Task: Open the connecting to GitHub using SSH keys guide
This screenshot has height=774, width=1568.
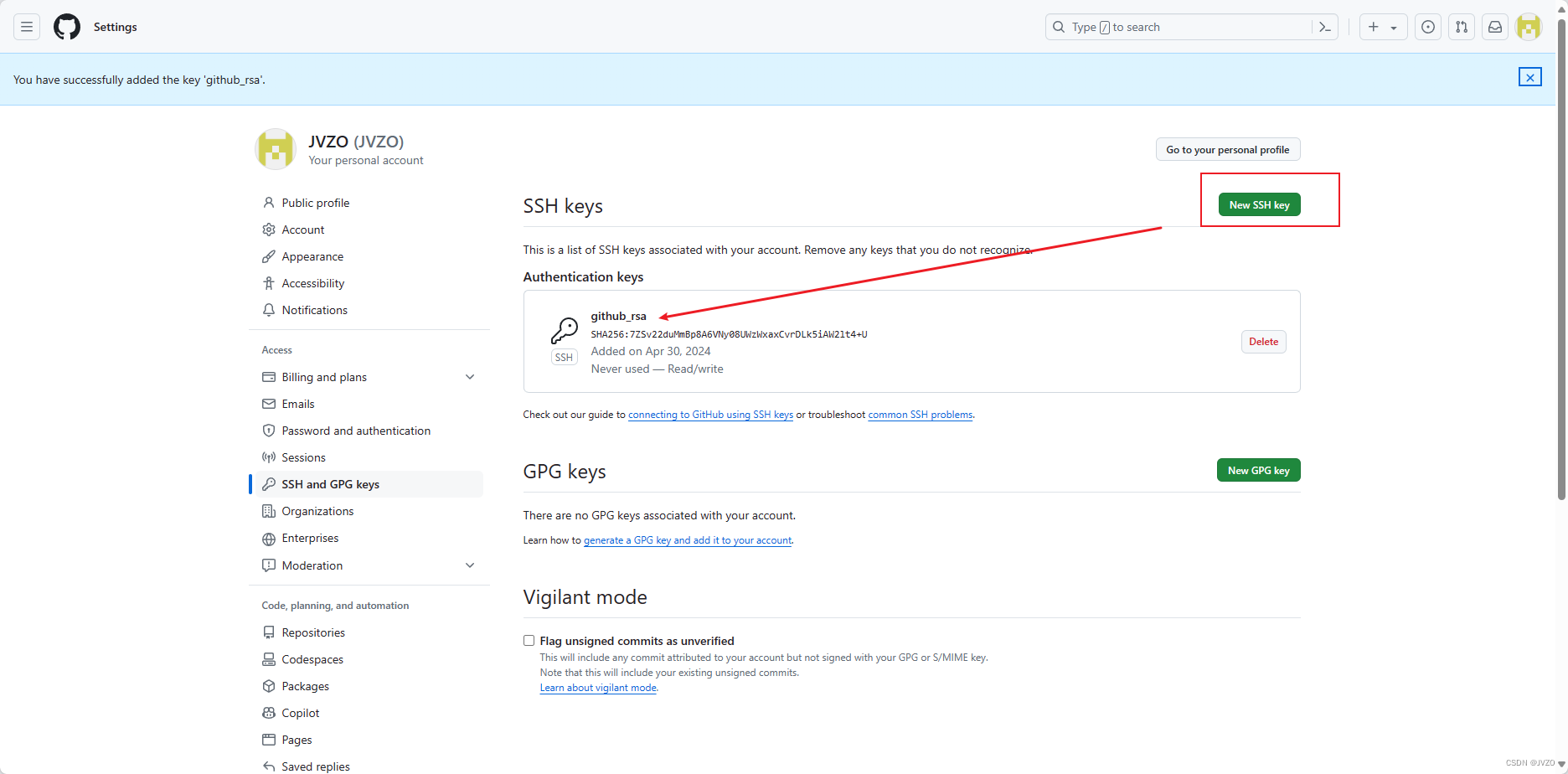Action: (x=710, y=414)
